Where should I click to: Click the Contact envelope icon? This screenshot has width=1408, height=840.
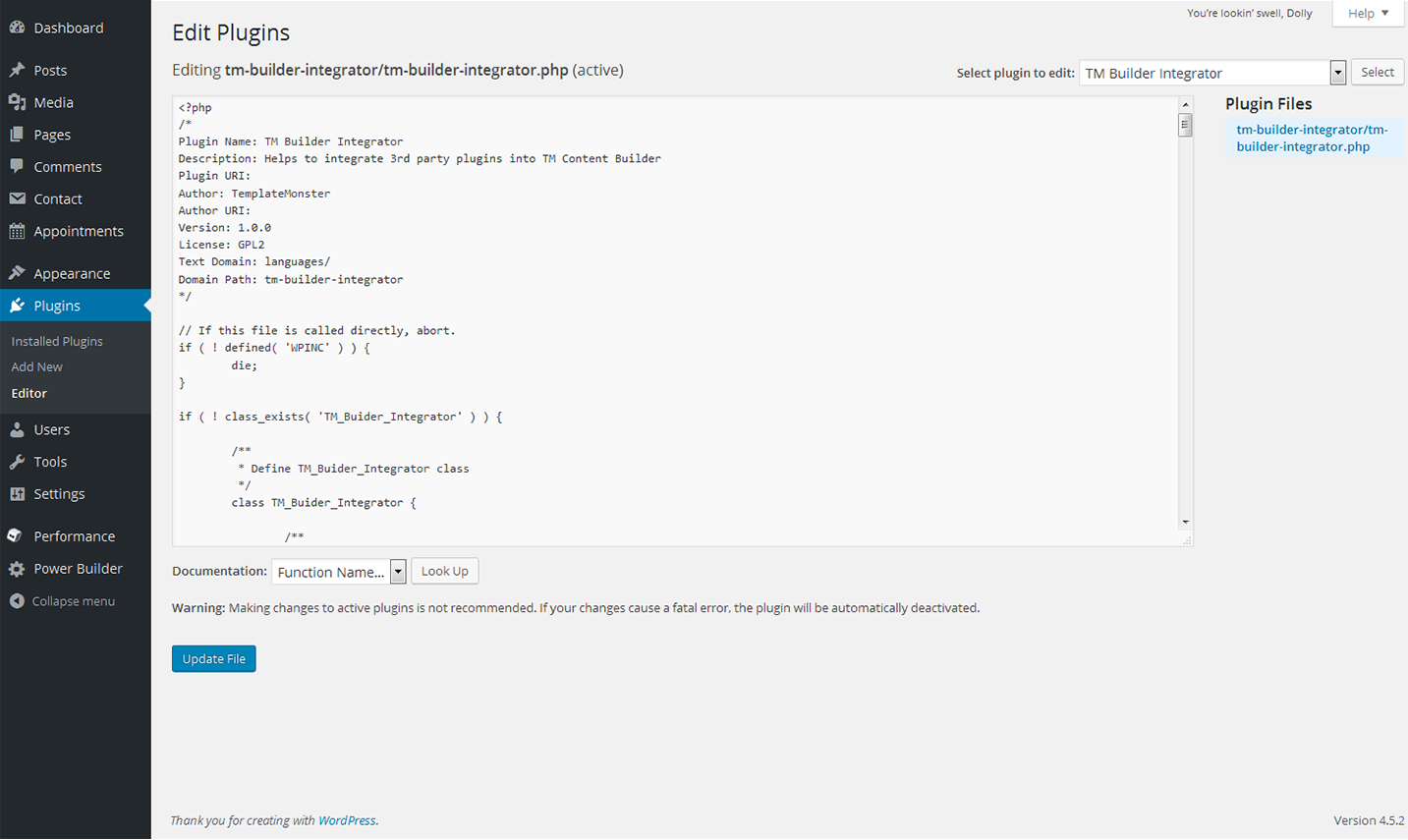[17, 198]
